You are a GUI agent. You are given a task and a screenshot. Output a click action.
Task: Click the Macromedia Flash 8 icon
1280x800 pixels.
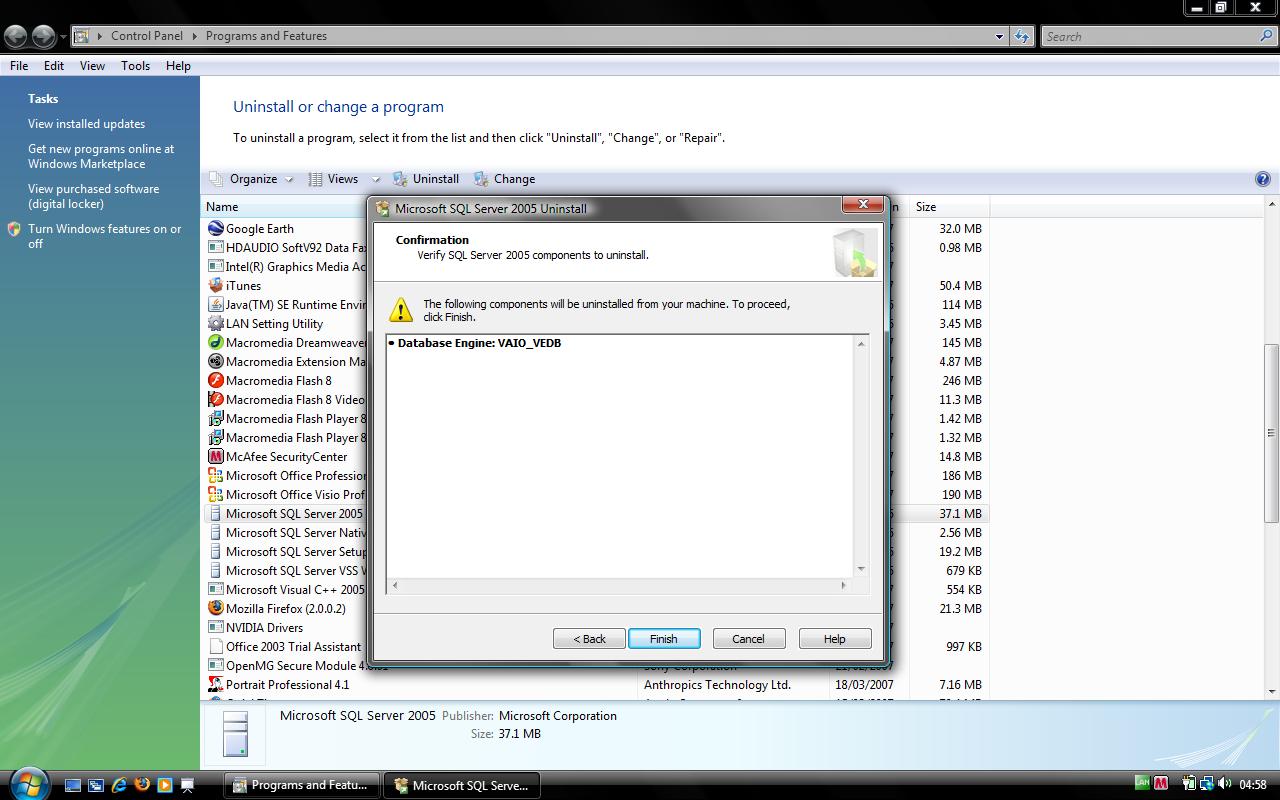pos(215,380)
